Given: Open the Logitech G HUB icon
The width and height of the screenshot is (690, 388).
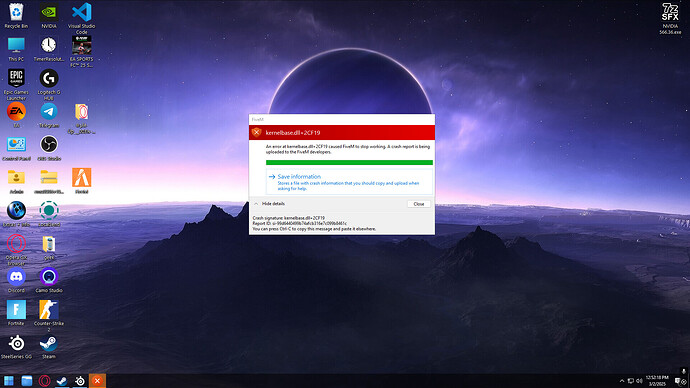Looking at the screenshot, I should (49, 84).
